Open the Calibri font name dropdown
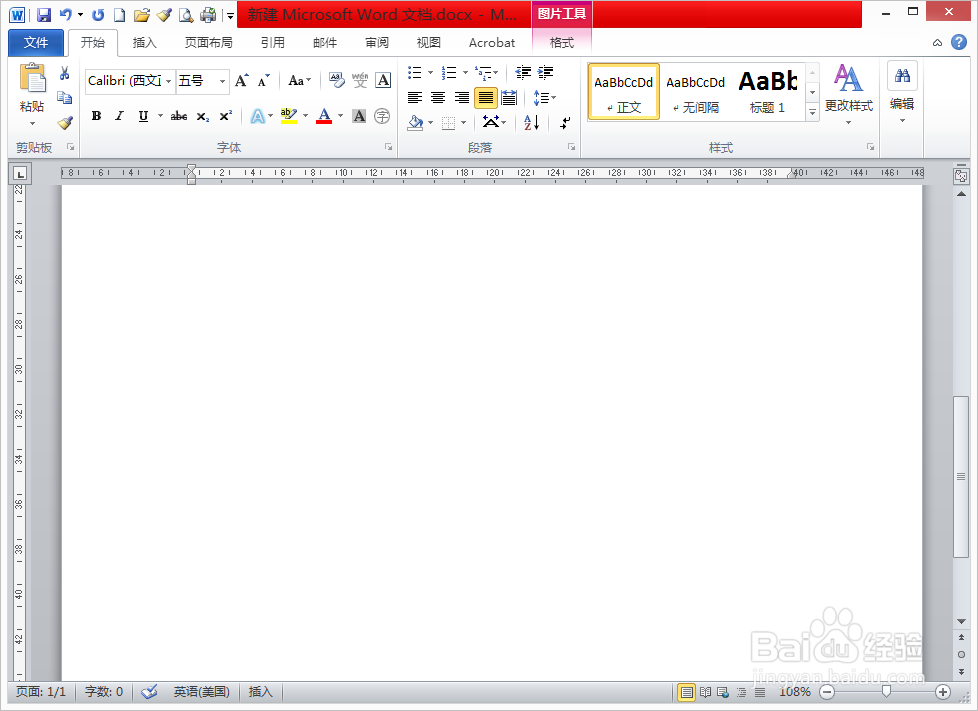 point(168,82)
